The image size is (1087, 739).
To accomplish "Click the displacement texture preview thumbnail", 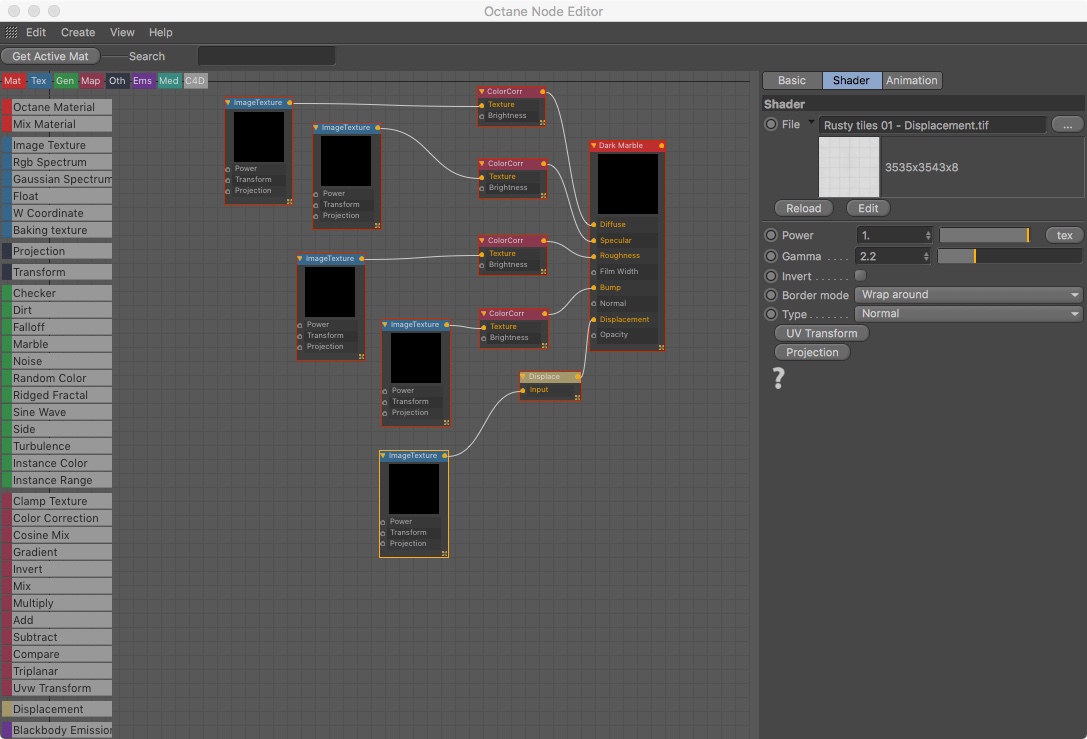I will tap(849, 167).
